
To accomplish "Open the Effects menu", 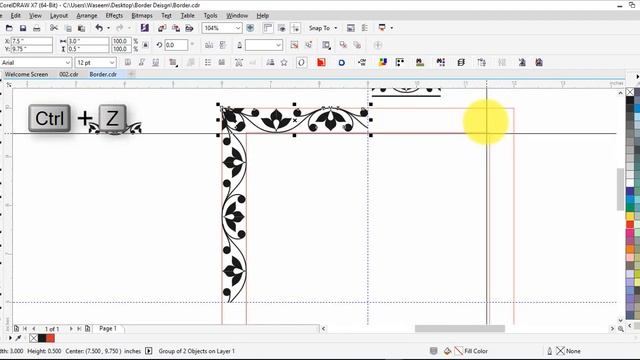I will [114, 16].
